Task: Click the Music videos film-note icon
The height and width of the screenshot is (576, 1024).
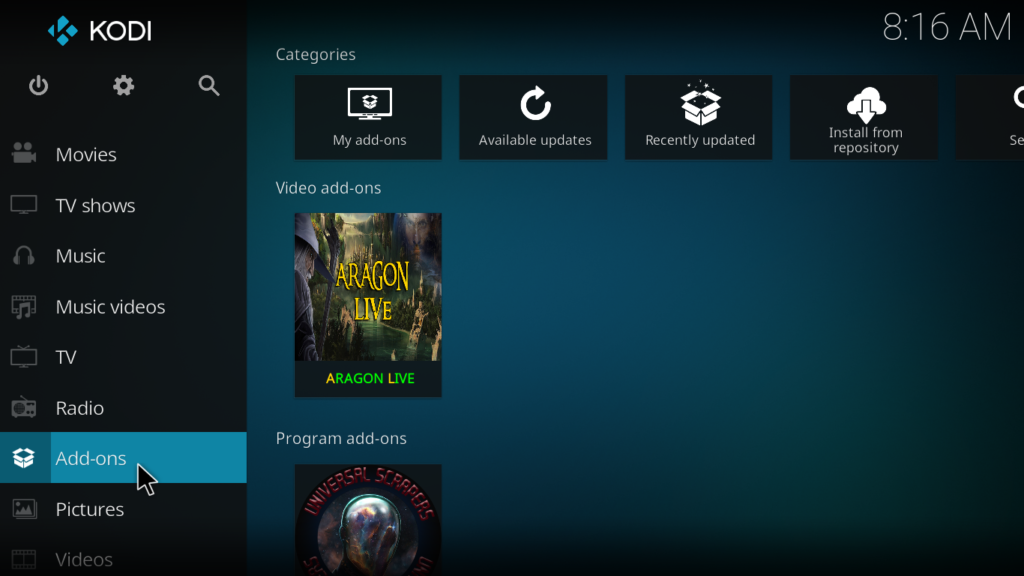Action: (24, 306)
